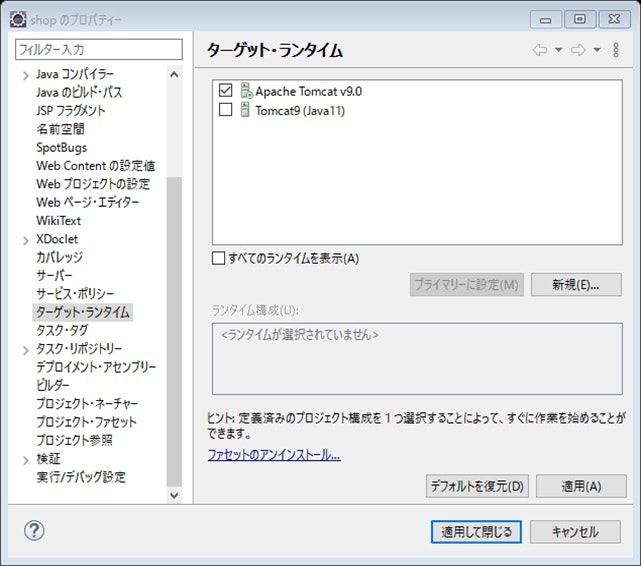
Task: Select 名前空間 in the tree
Action: (61, 129)
